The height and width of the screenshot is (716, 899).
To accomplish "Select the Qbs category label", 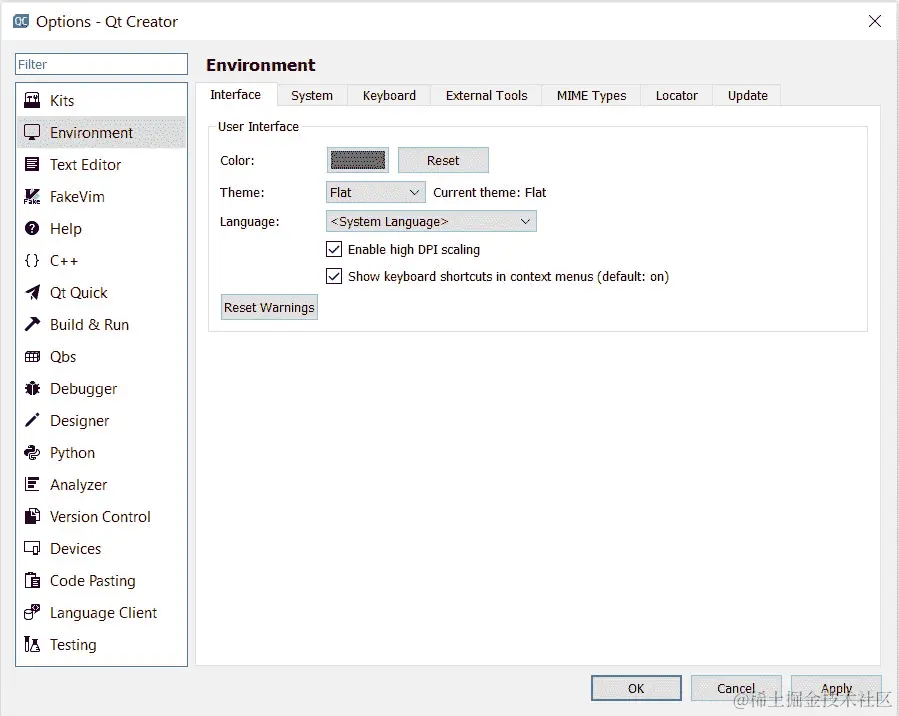I will pos(63,357).
